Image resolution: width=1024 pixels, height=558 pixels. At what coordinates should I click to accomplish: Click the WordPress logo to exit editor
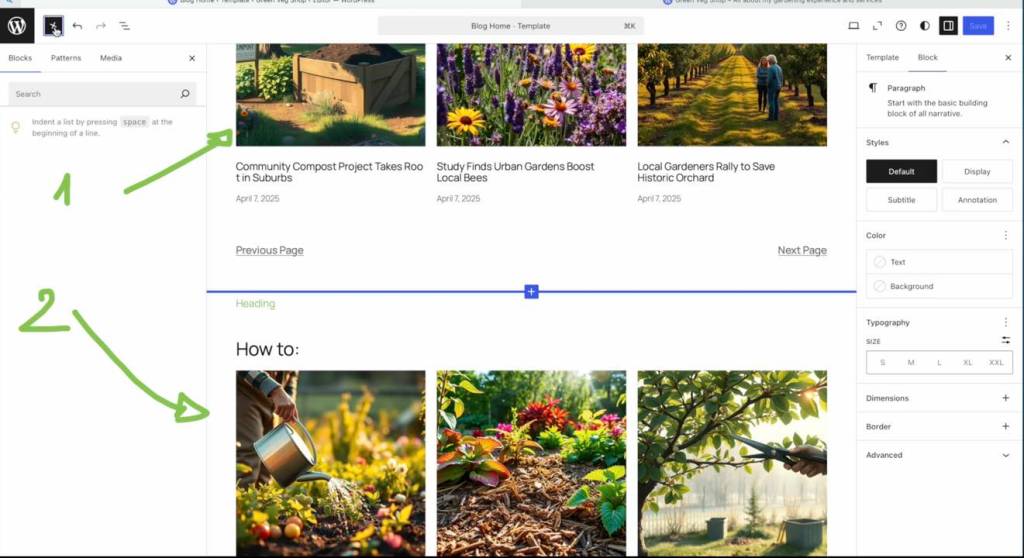click(17, 25)
